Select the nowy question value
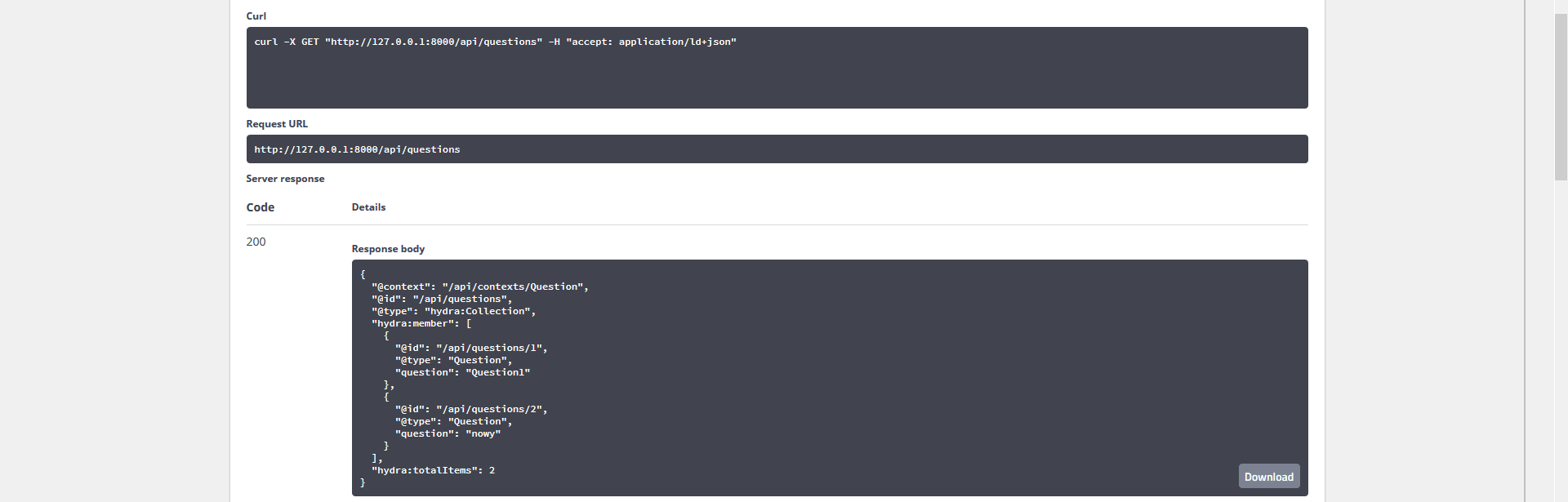1568x502 pixels. pos(483,433)
